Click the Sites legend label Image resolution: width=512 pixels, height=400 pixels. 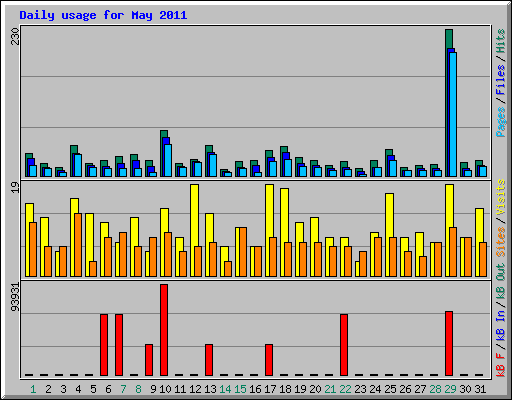point(500,242)
